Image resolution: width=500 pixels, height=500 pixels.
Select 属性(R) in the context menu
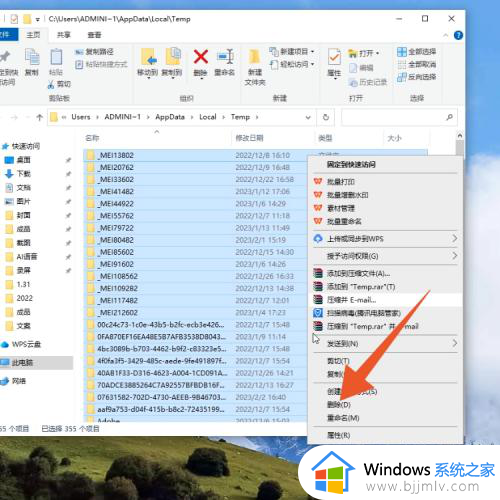click(x=339, y=435)
